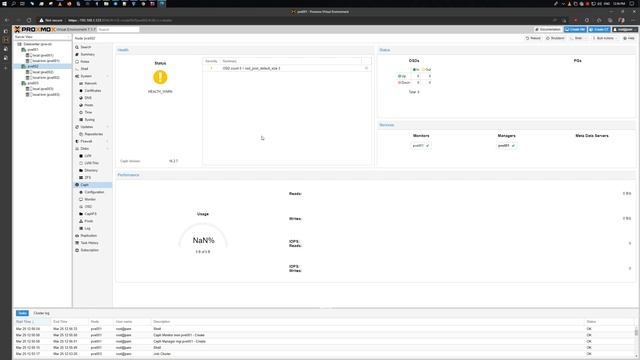Click the pve001 monitor badge

point(420,145)
